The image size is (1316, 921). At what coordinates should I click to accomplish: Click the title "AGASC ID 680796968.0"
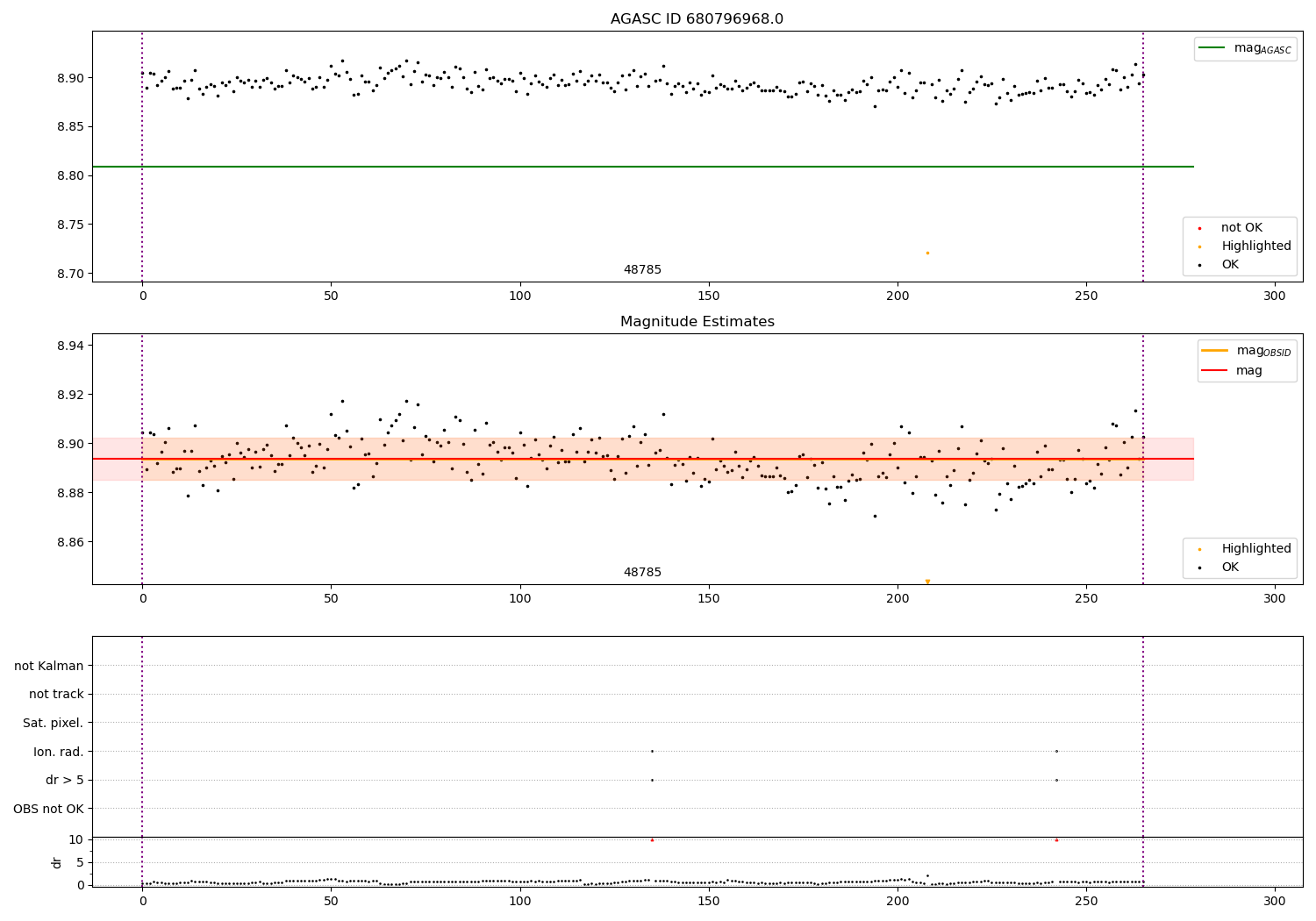click(697, 19)
